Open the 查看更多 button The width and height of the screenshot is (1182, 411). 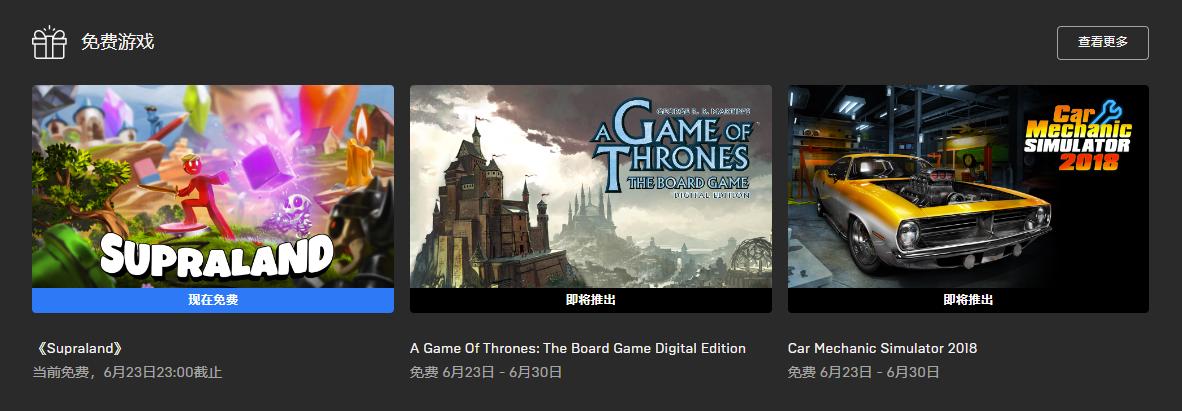[x=1102, y=42]
